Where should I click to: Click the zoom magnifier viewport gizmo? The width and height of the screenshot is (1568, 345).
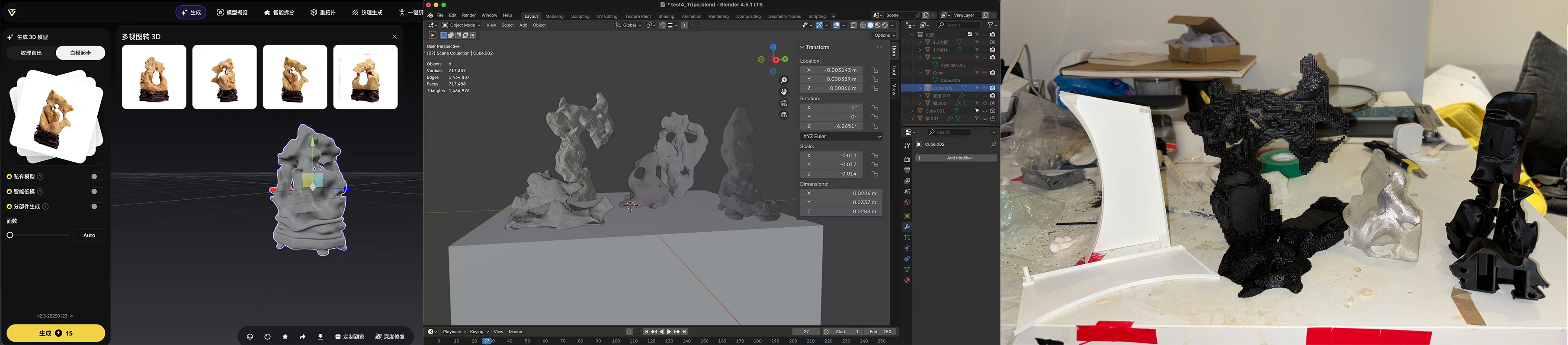(784, 80)
